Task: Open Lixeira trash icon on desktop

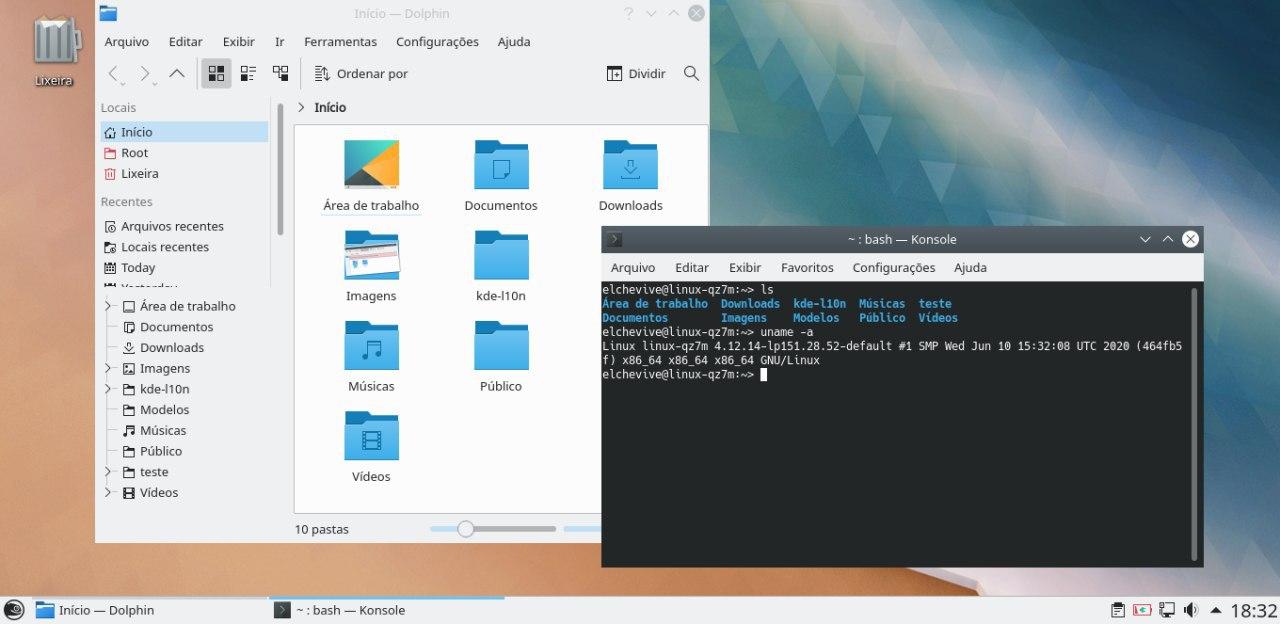Action: pos(55,49)
